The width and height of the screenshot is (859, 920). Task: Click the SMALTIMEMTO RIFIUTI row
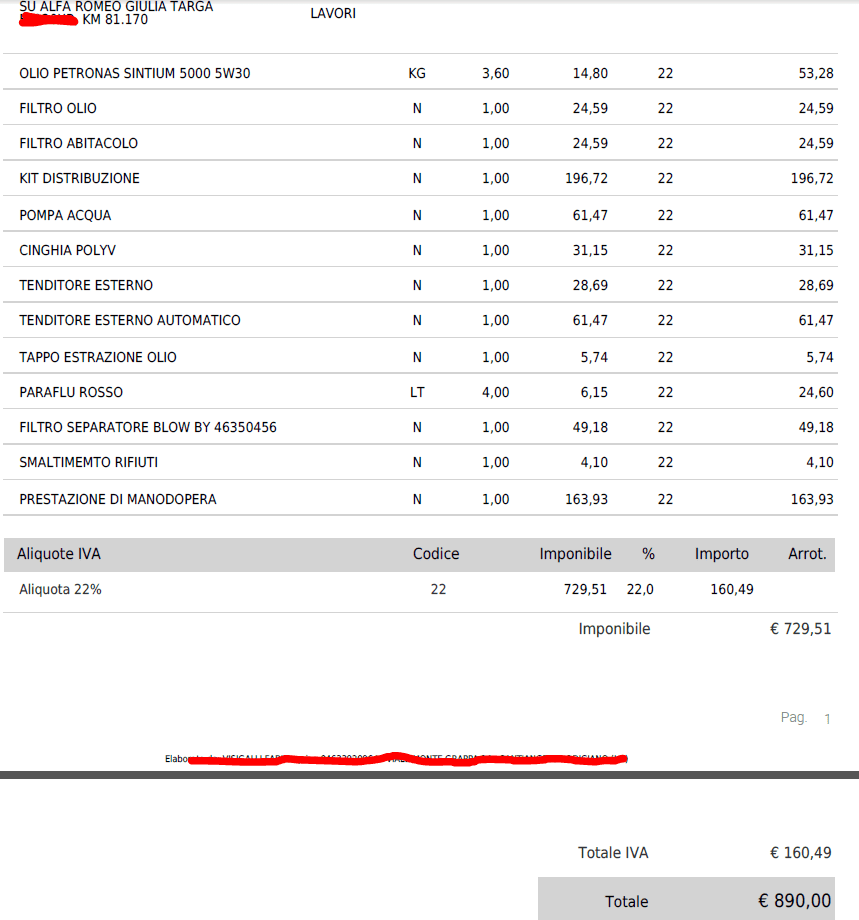click(89, 462)
